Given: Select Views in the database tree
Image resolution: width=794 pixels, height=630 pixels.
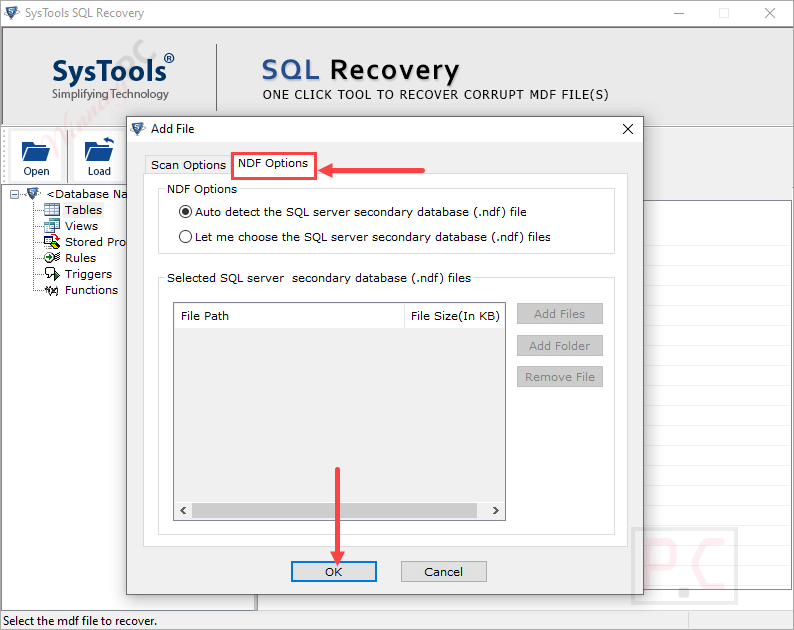Looking at the screenshot, I should pyautogui.click(x=81, y=226).
